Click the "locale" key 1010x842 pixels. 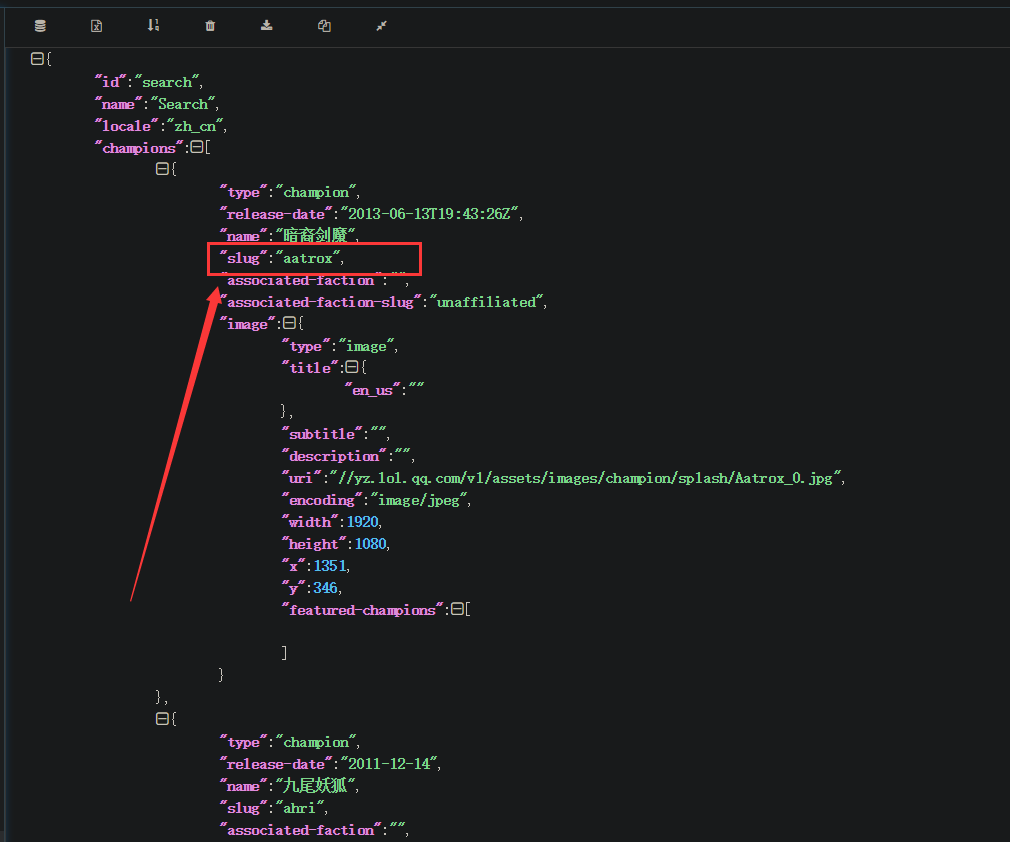[126, 126]
